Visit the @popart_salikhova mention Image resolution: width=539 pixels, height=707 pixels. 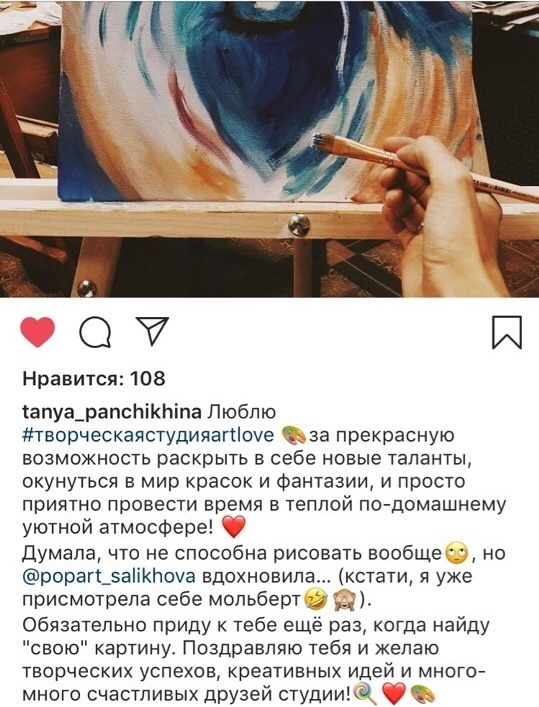tap(109, 577)
